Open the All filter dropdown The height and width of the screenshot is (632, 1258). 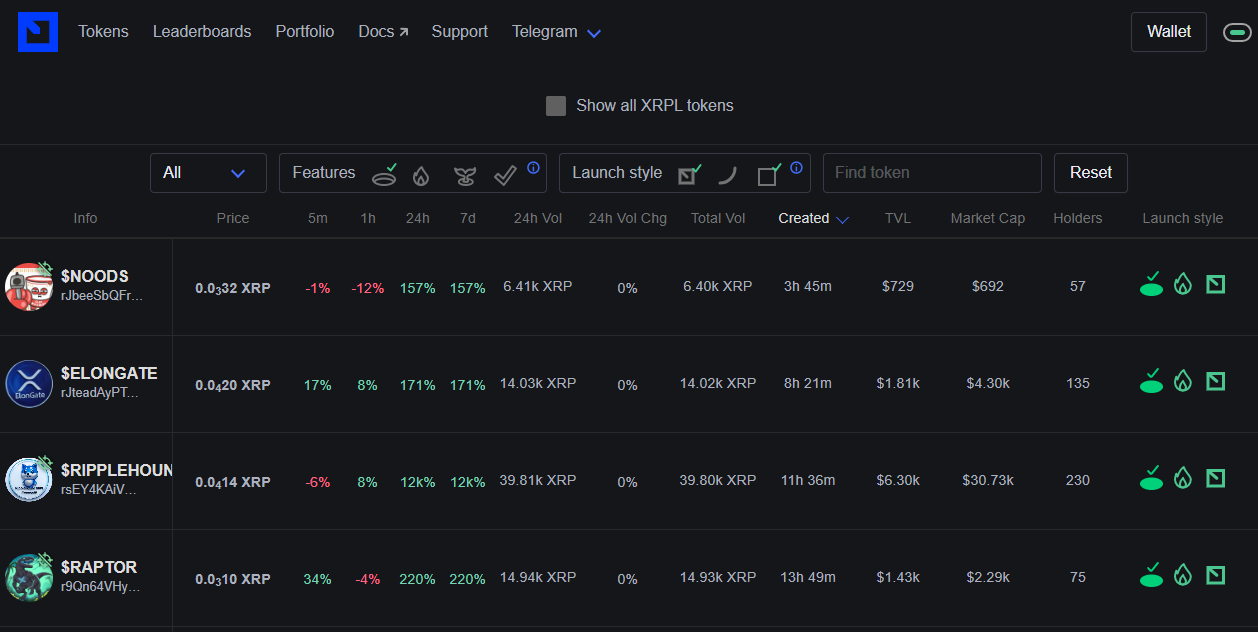[208, 173]
